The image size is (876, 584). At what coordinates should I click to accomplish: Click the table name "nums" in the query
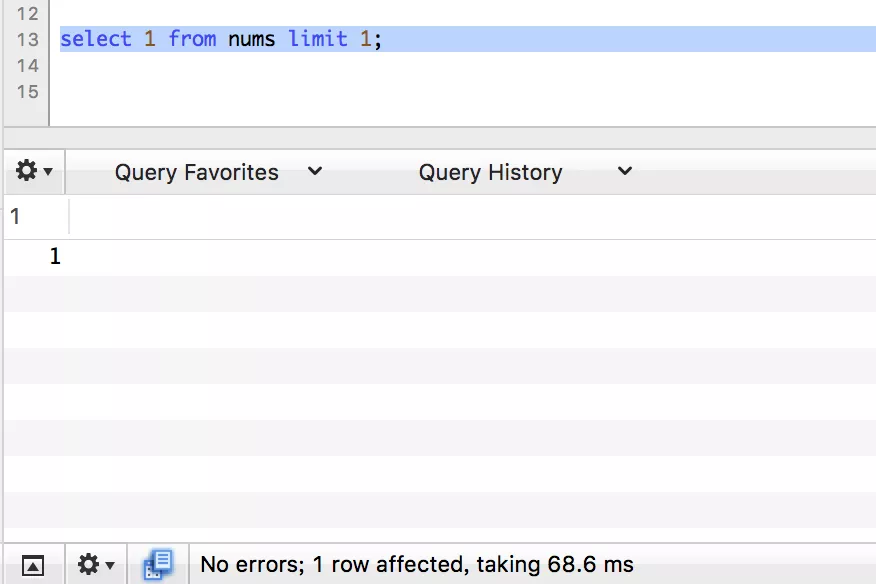pos(252,40)
